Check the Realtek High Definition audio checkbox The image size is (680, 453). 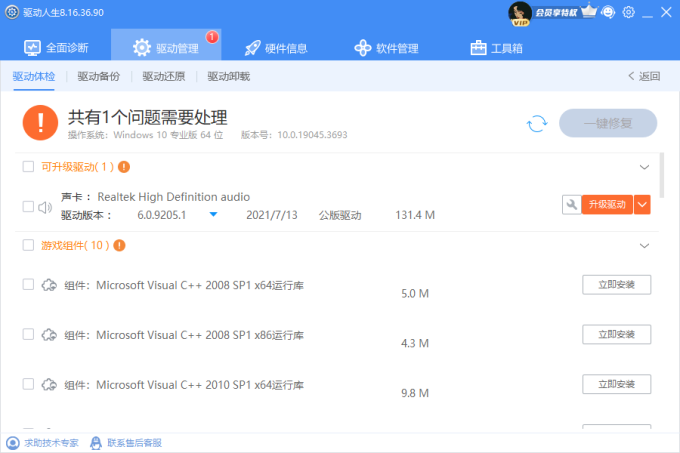[x=28, y=207]
